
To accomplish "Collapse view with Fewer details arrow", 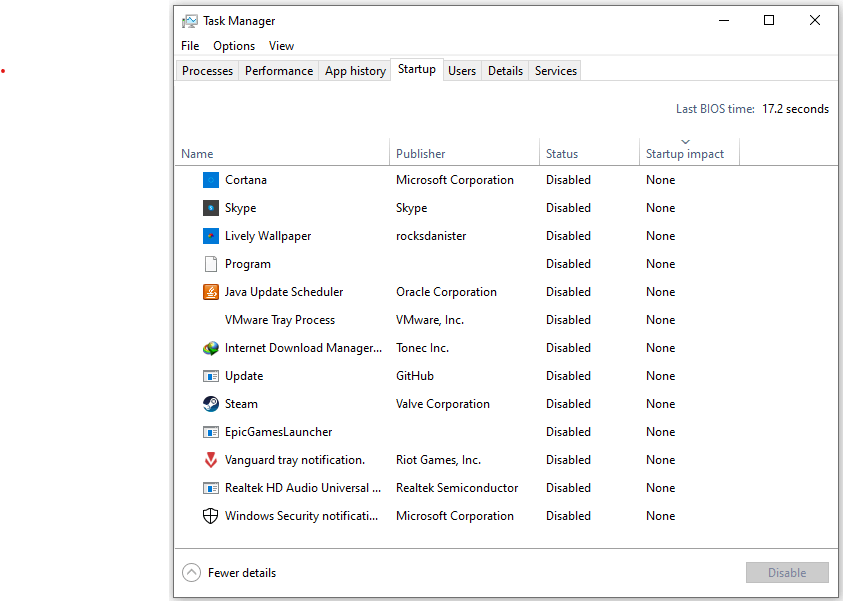I will [191, 573].
